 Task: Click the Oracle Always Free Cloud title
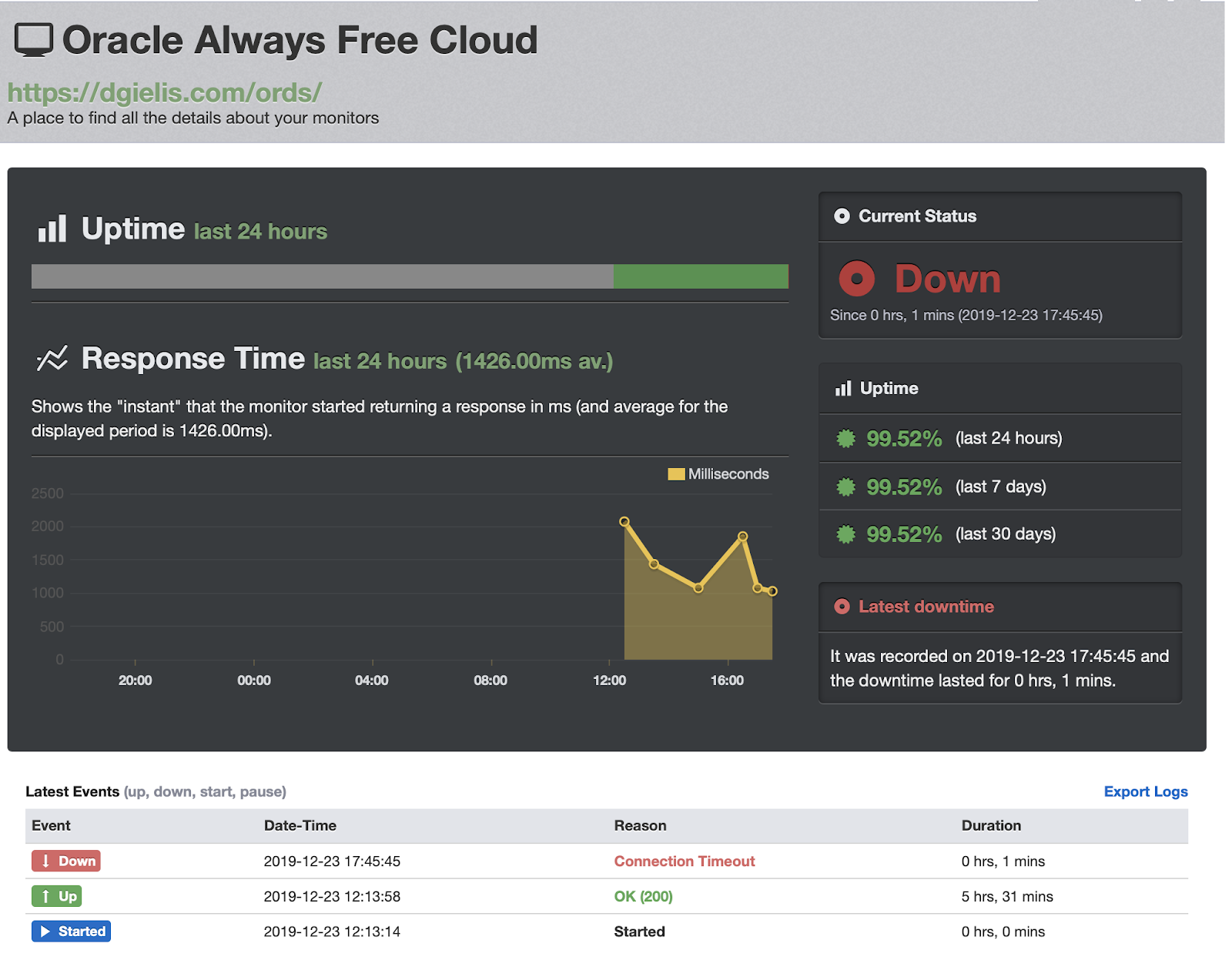300,40
